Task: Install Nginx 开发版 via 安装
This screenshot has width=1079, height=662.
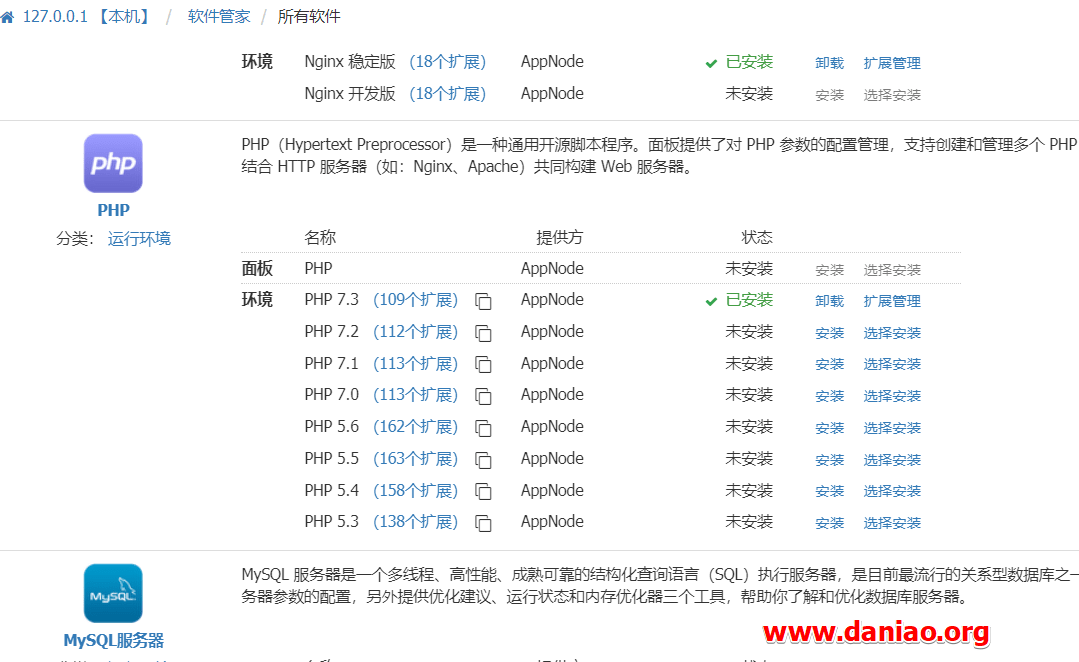Action: pos(829,95)
